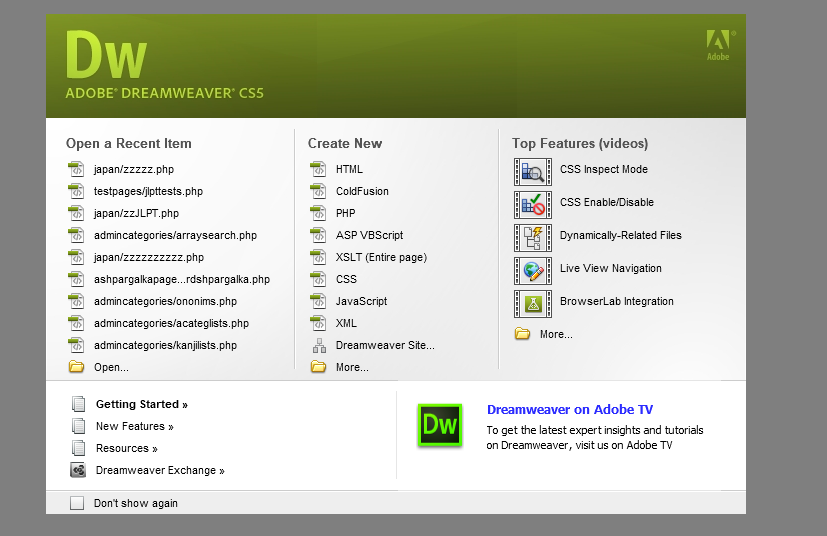Click the Getting Started page icon

point(79,404)
